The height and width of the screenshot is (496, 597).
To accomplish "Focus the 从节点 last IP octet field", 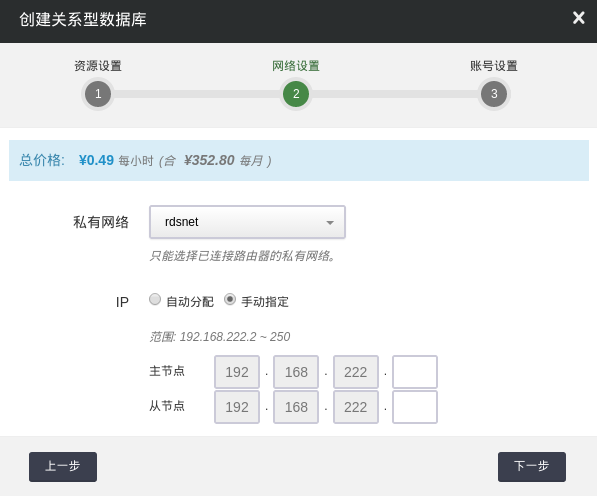I will [415, 407].
